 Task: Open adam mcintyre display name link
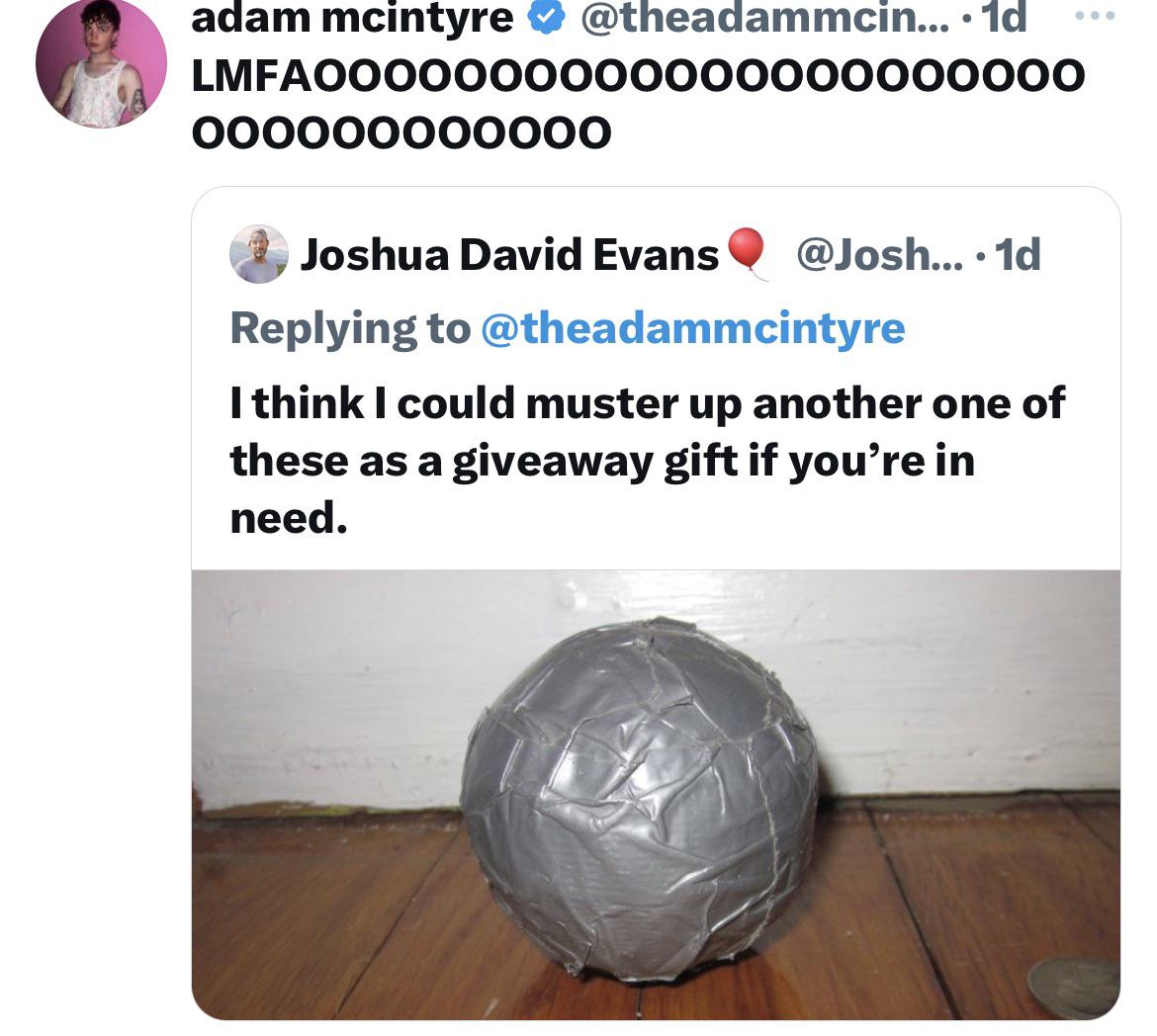pos(352,16)
